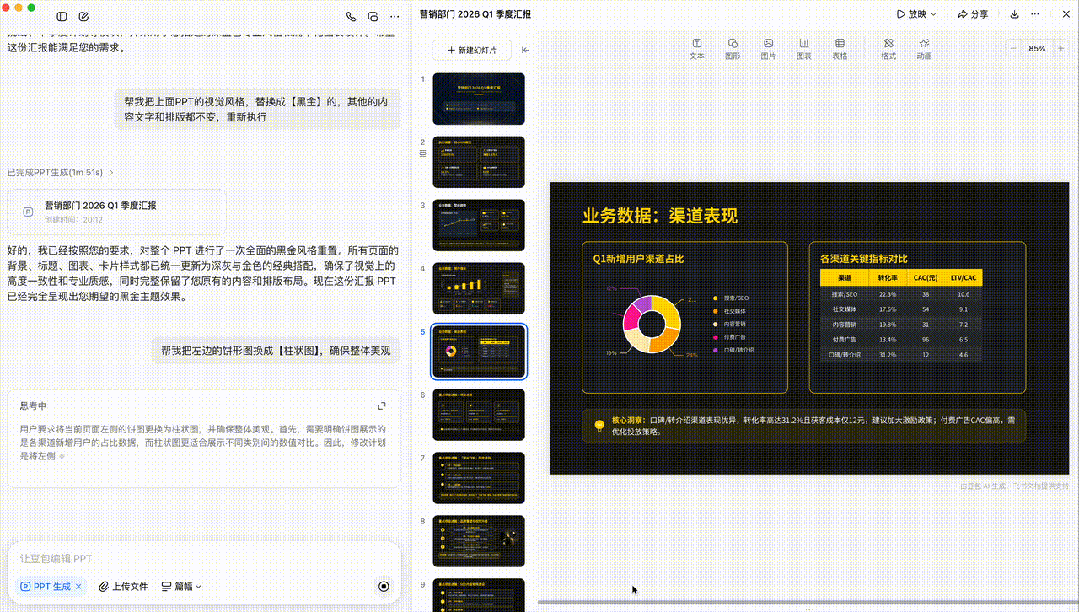Image resolution: width=1079 pixels, height=612 pixels.
Task: Start a new chat with the compose icon
Action: click(84, 16)
